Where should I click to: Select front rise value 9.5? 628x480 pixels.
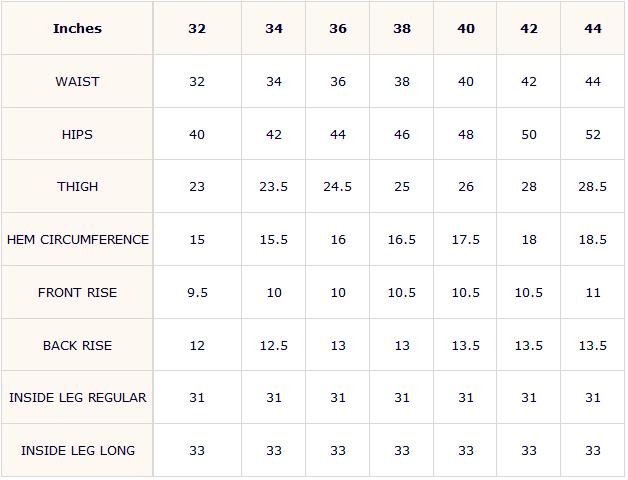[197, 292]
